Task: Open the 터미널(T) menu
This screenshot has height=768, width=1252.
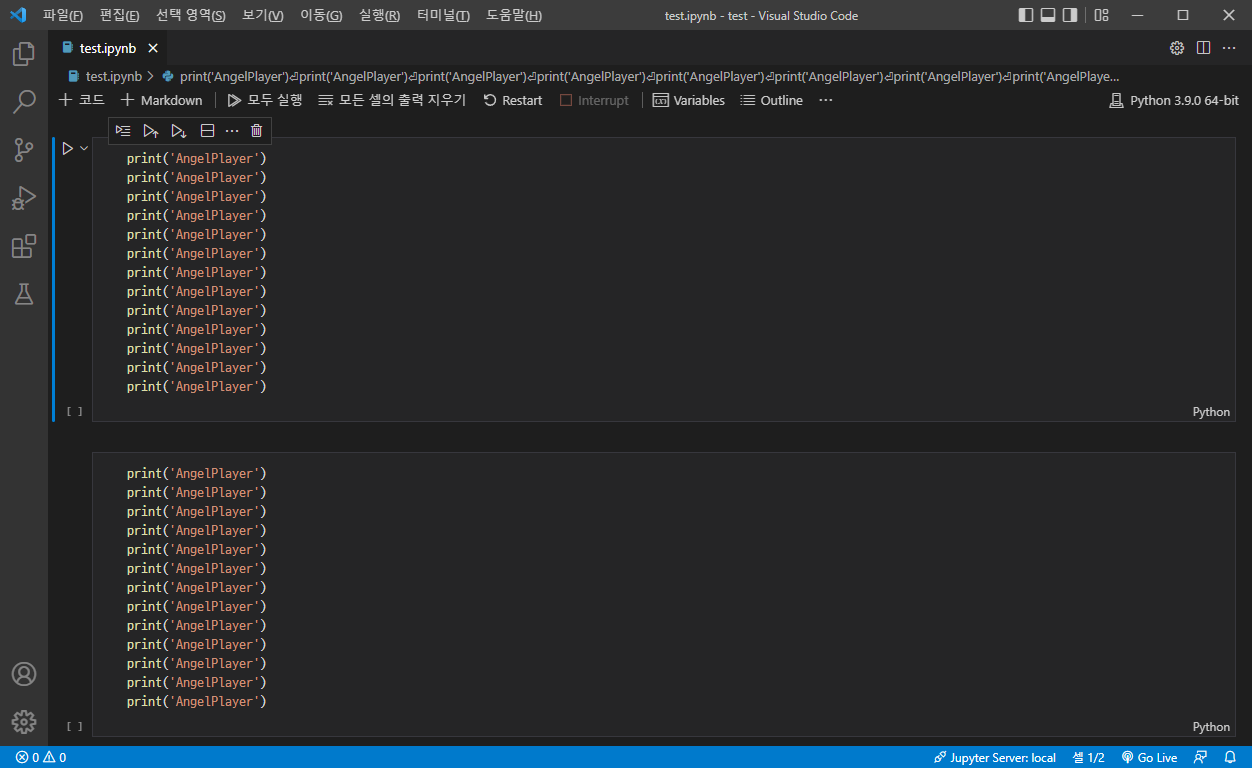Action: click(443, 15)
